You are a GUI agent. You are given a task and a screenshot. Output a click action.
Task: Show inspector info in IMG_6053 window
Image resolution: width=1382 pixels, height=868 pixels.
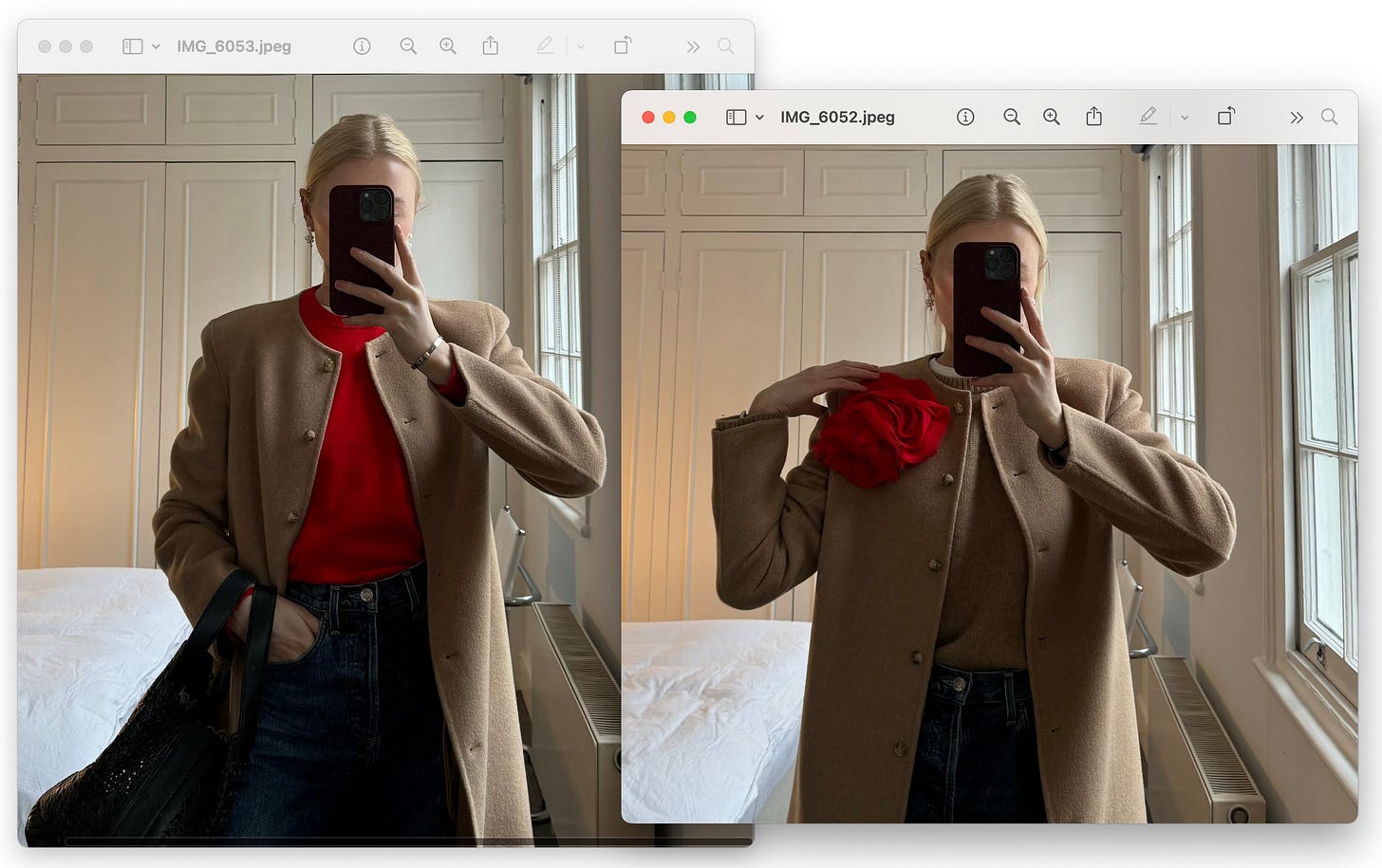pyautogui.click(x=362, y=46)
